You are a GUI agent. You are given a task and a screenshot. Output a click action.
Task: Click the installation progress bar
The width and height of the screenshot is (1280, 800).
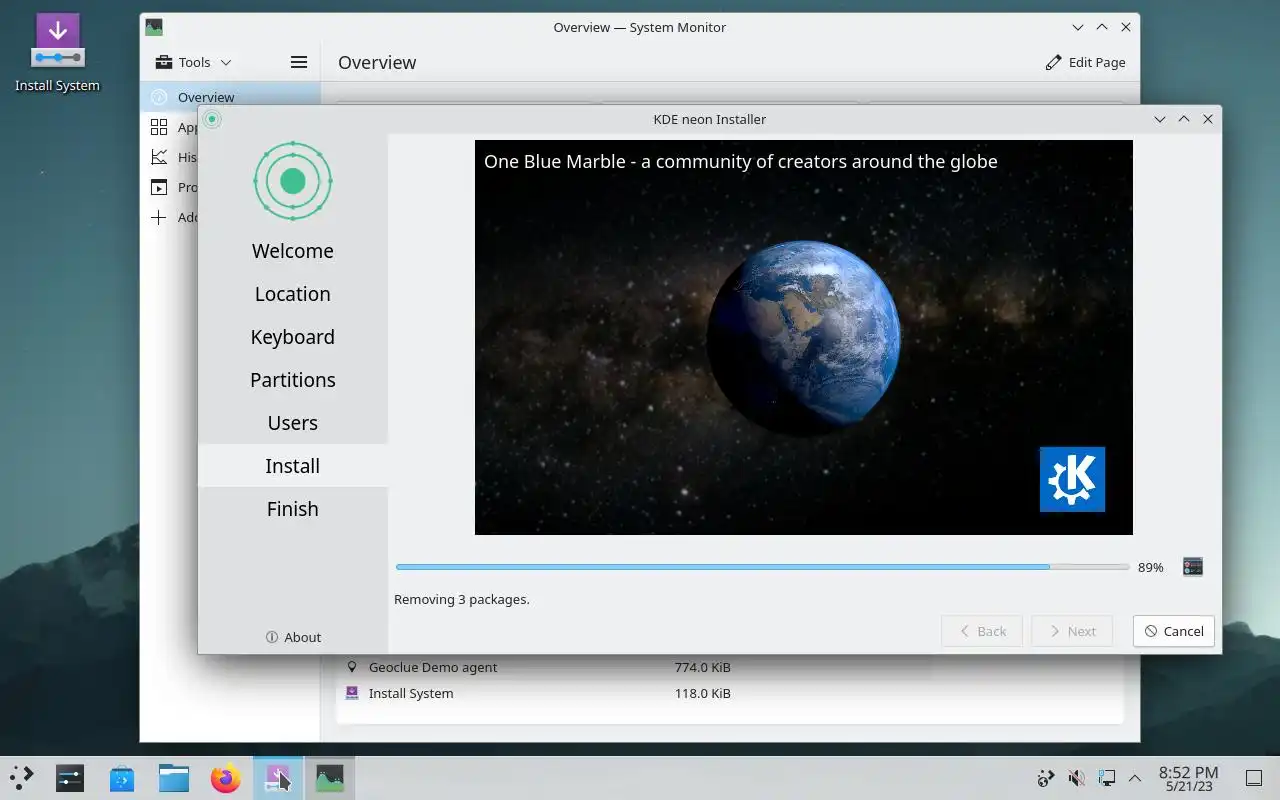(762, 567)
